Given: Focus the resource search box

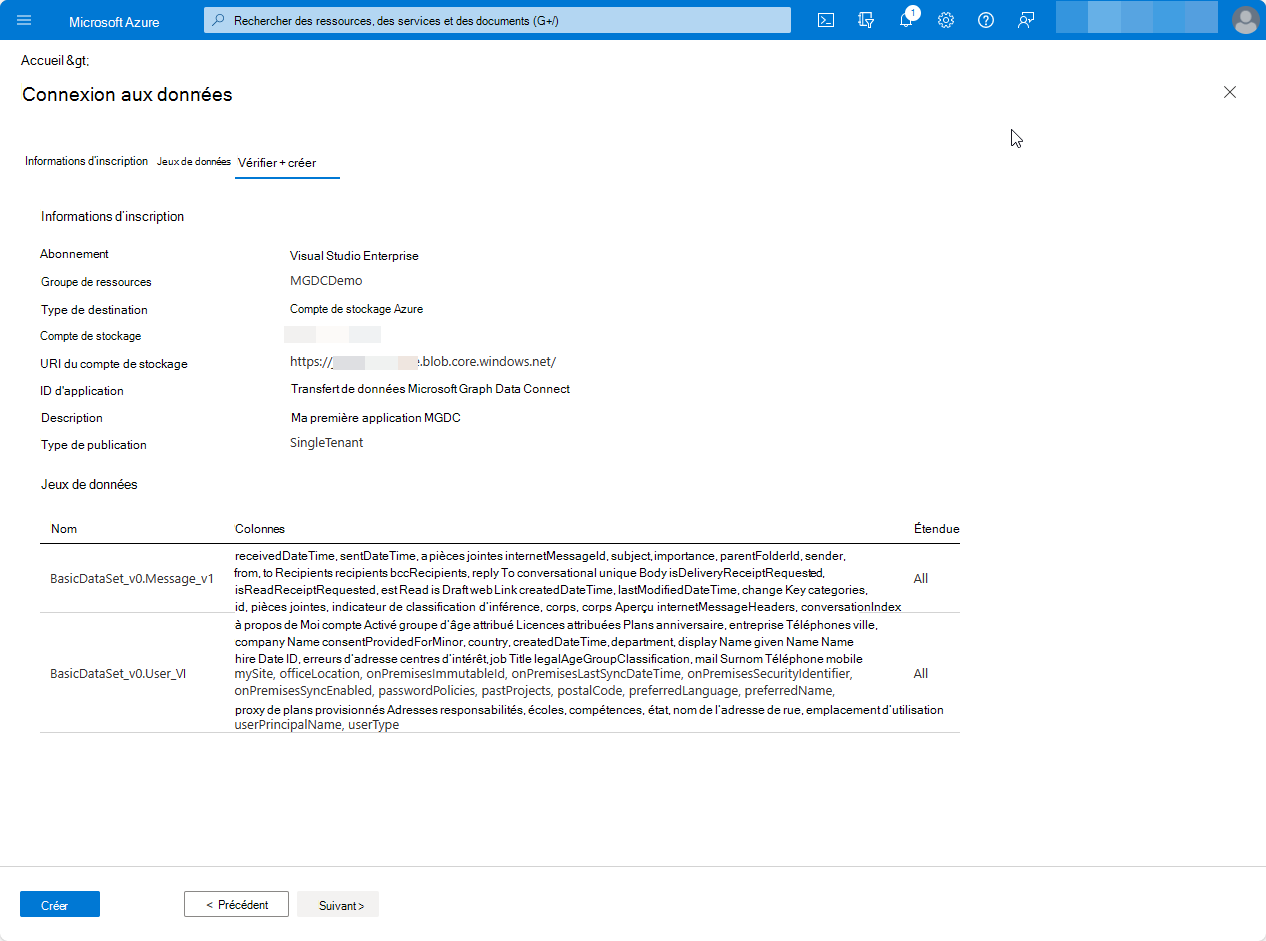Looking at the screenshot, I should click(x=497, y=20).
